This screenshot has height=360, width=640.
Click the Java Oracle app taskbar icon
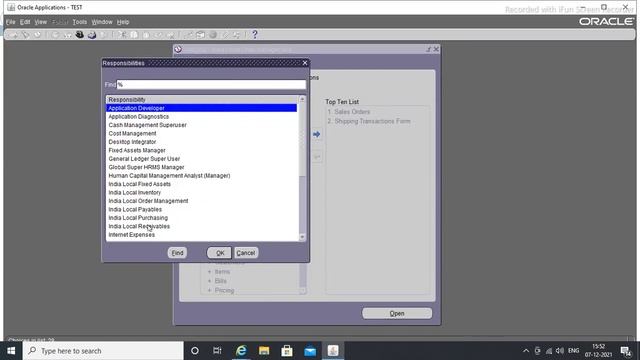click(x=333, y=351)
